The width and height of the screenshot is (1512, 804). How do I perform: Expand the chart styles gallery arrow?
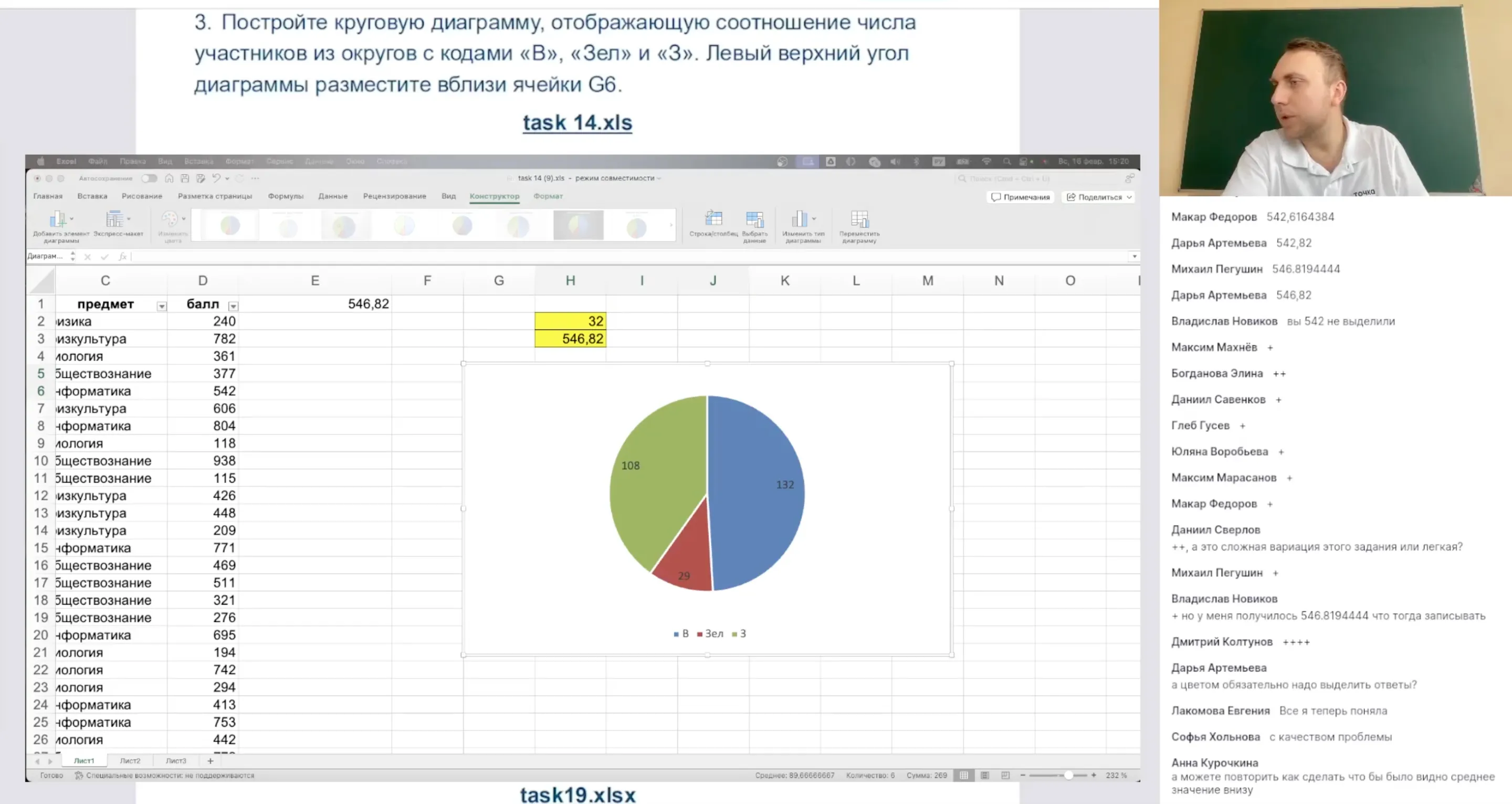671,225
